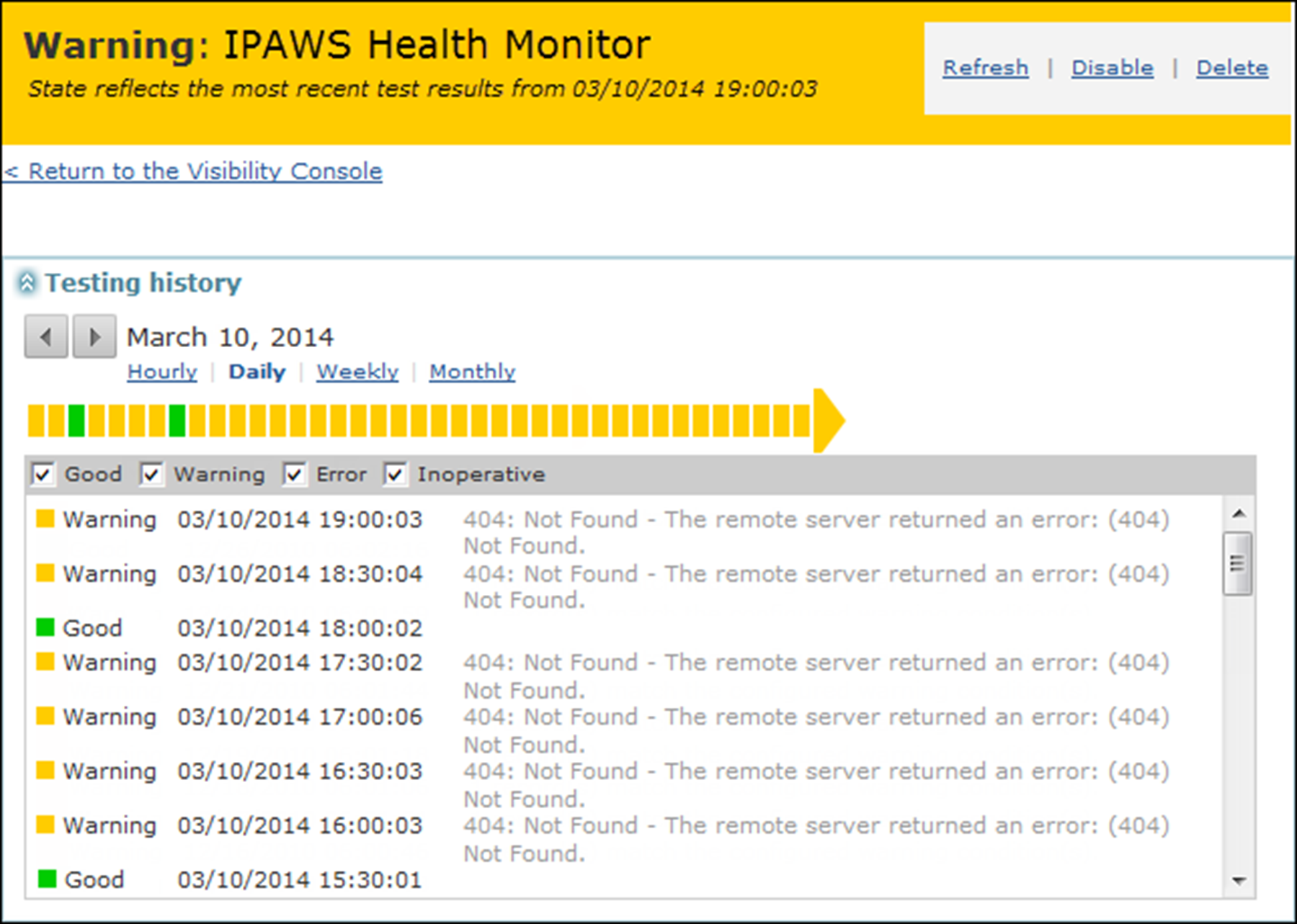The width and height of the screenshot is (1297, 924).
Task: Toggle the Inoperative filter checkbox
Action: tap(394, 475)
